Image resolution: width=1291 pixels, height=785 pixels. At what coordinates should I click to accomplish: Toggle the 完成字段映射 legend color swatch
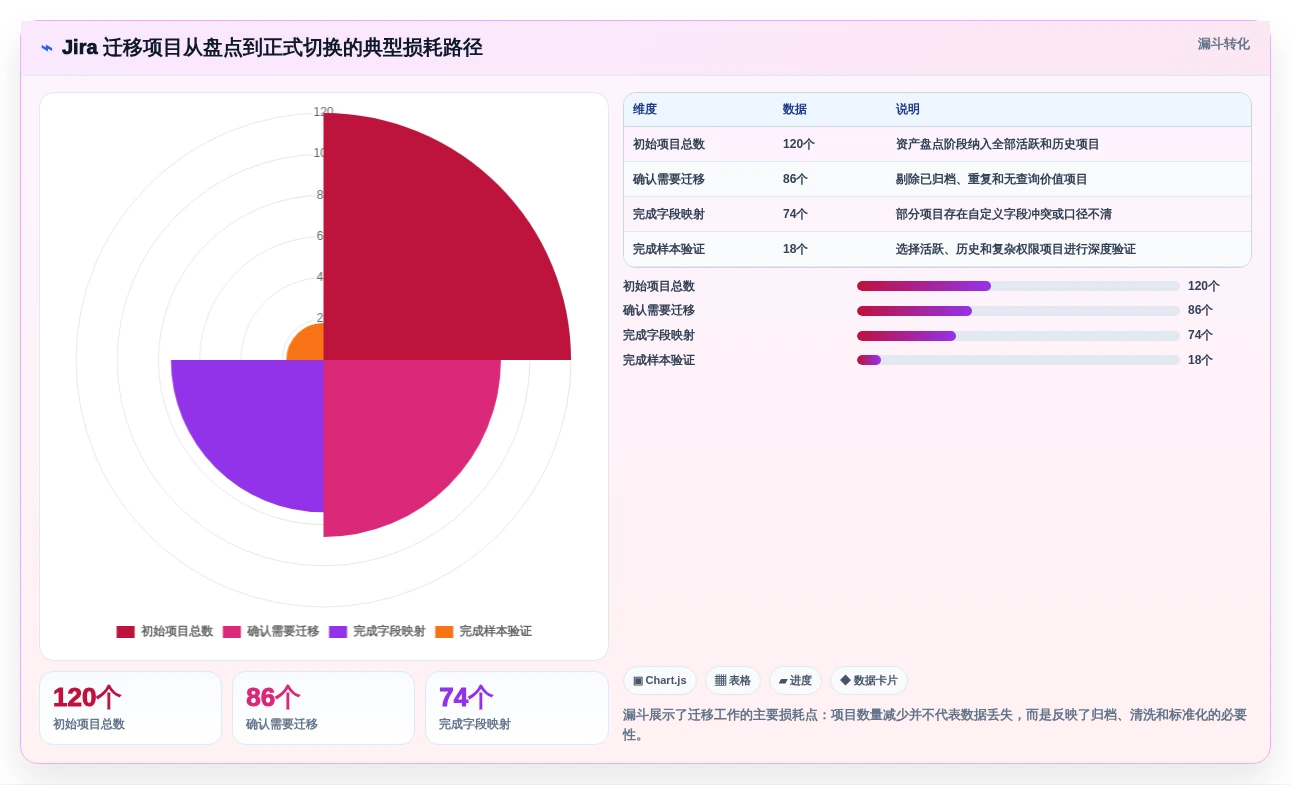coord(338,632)
